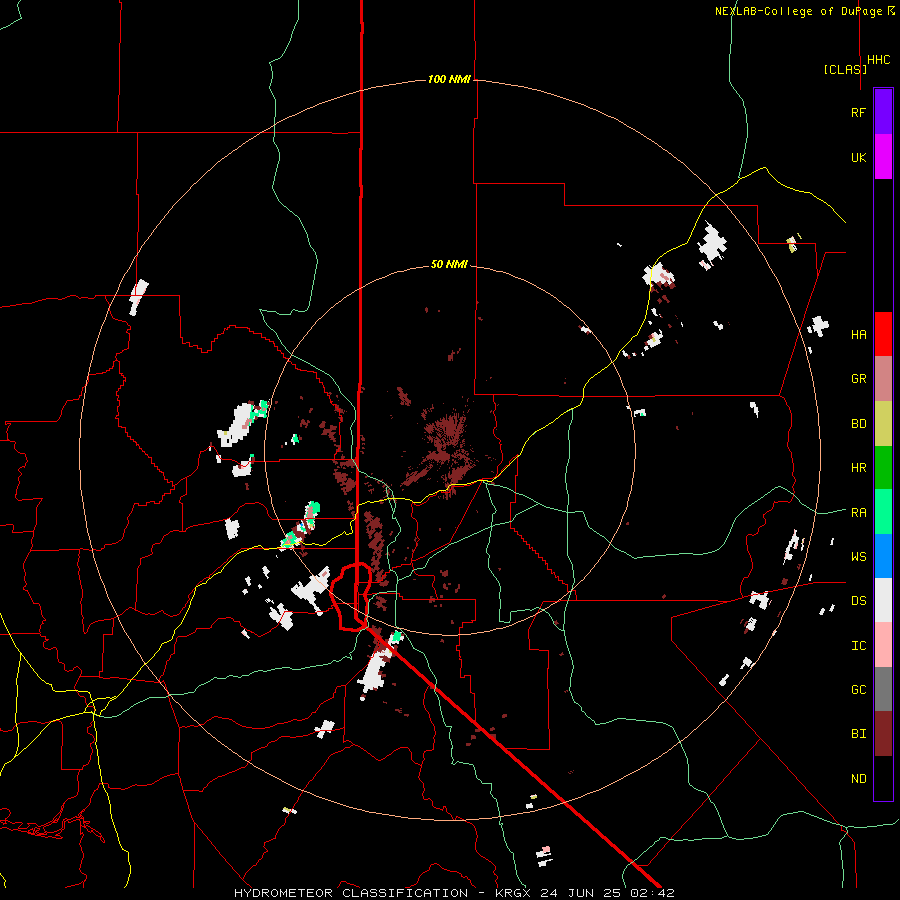The width and height of the screenshot is (900, 900).
Task: Click the 'GC' legend label
Action: pyautogui.click(x=858, y=690)
